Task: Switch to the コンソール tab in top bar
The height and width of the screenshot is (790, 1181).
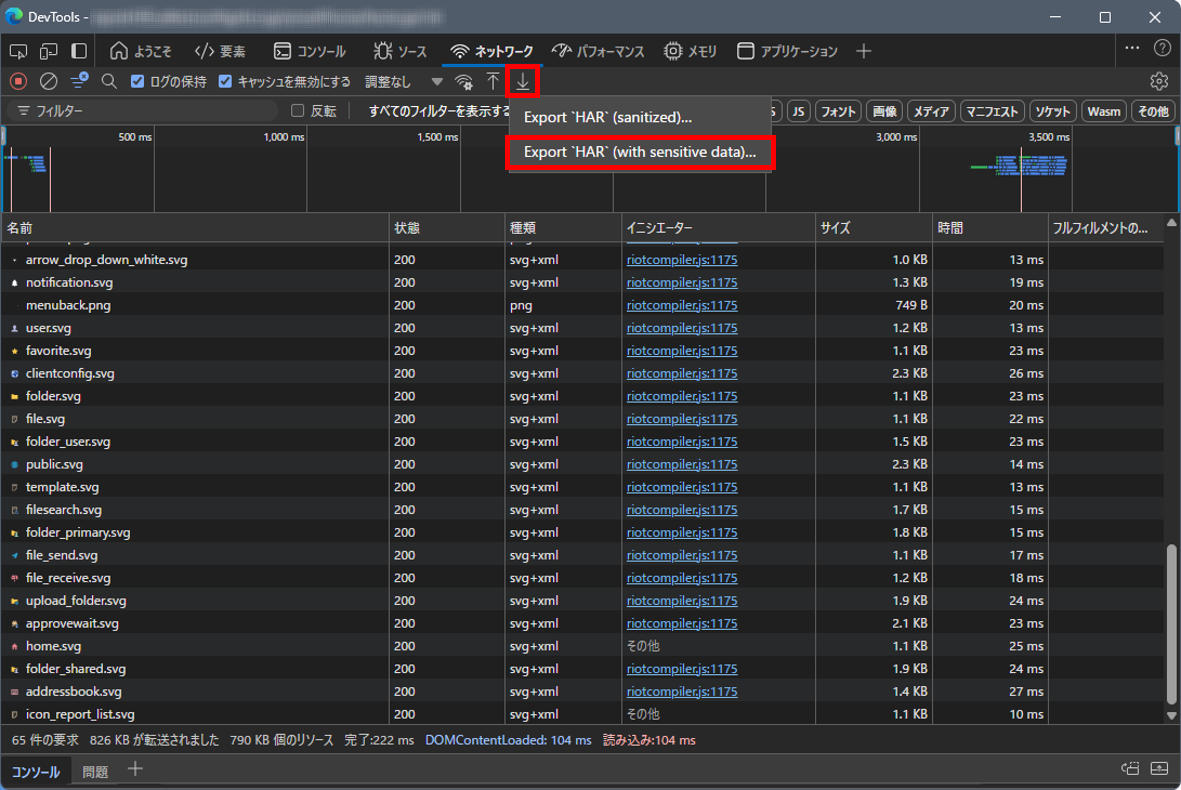Action: click(310, 51)
